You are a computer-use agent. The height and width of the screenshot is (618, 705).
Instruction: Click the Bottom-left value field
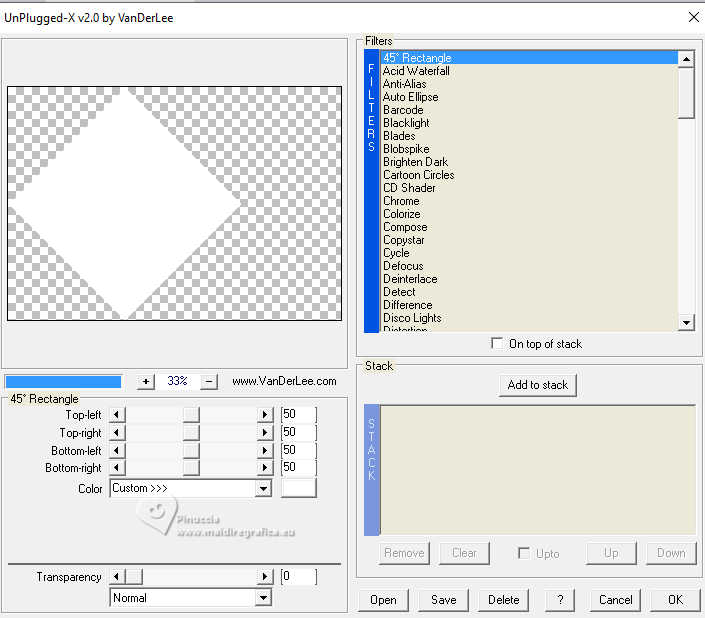[x=299, y=450]
